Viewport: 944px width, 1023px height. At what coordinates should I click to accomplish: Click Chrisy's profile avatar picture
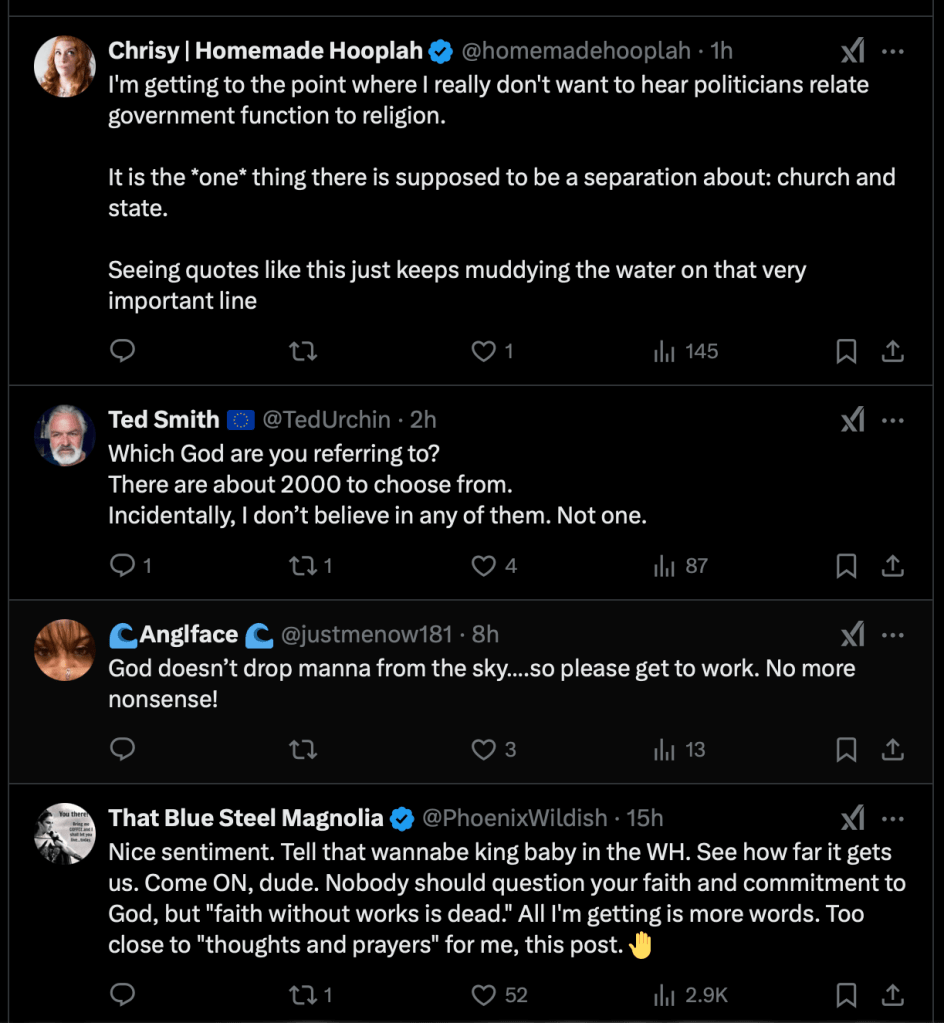click(x=65, y=67)
